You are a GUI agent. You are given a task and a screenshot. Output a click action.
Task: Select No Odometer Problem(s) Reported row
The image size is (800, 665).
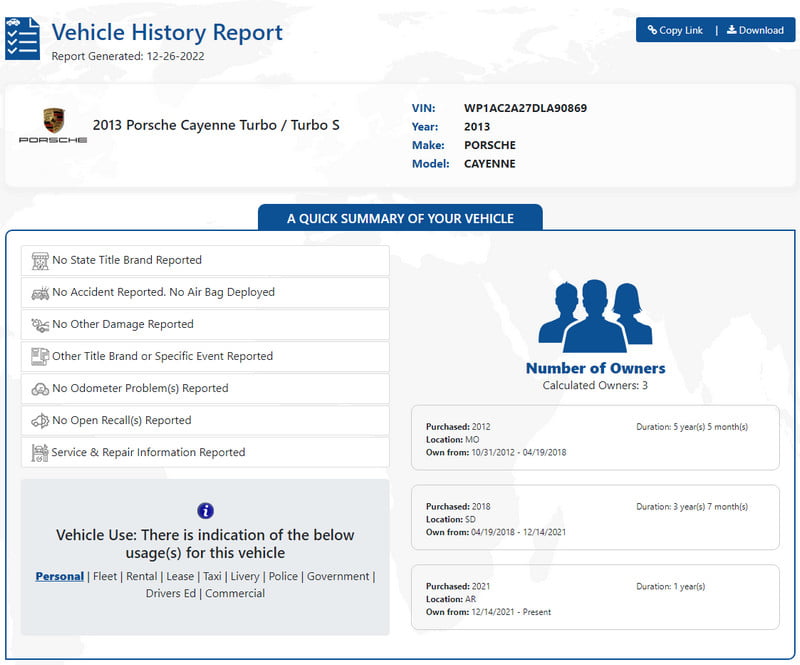tap(205, 389)
